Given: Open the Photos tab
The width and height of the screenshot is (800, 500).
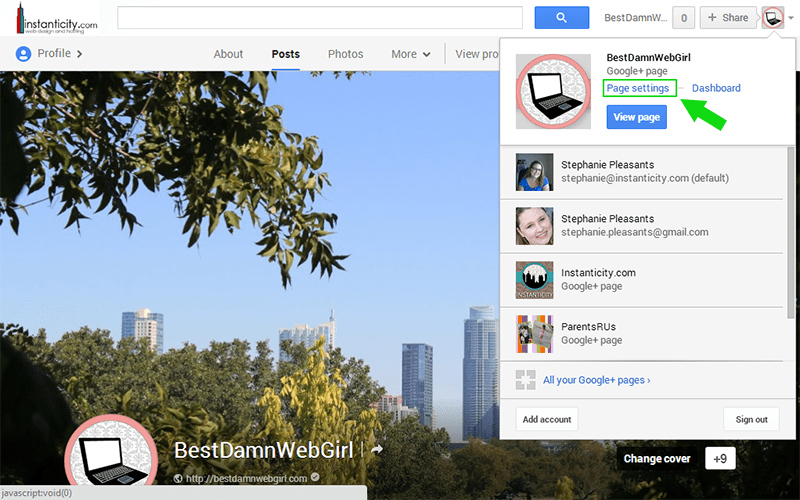Looking at the screenshot, I should click(345, 54).
